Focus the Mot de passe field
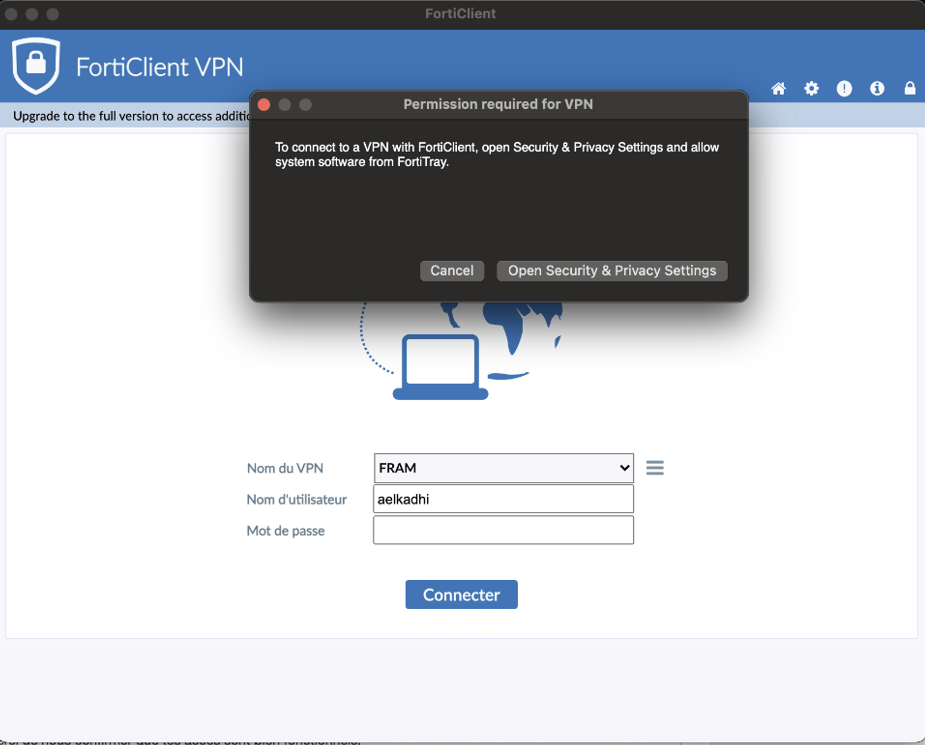The width and height of the screenshot is (925, 745). pos(504,530)
